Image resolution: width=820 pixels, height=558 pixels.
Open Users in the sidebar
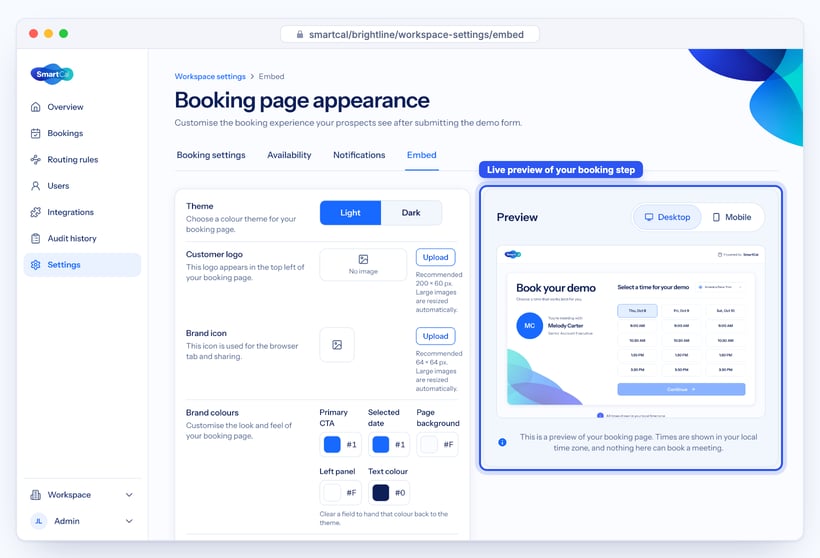pos(82,186)
